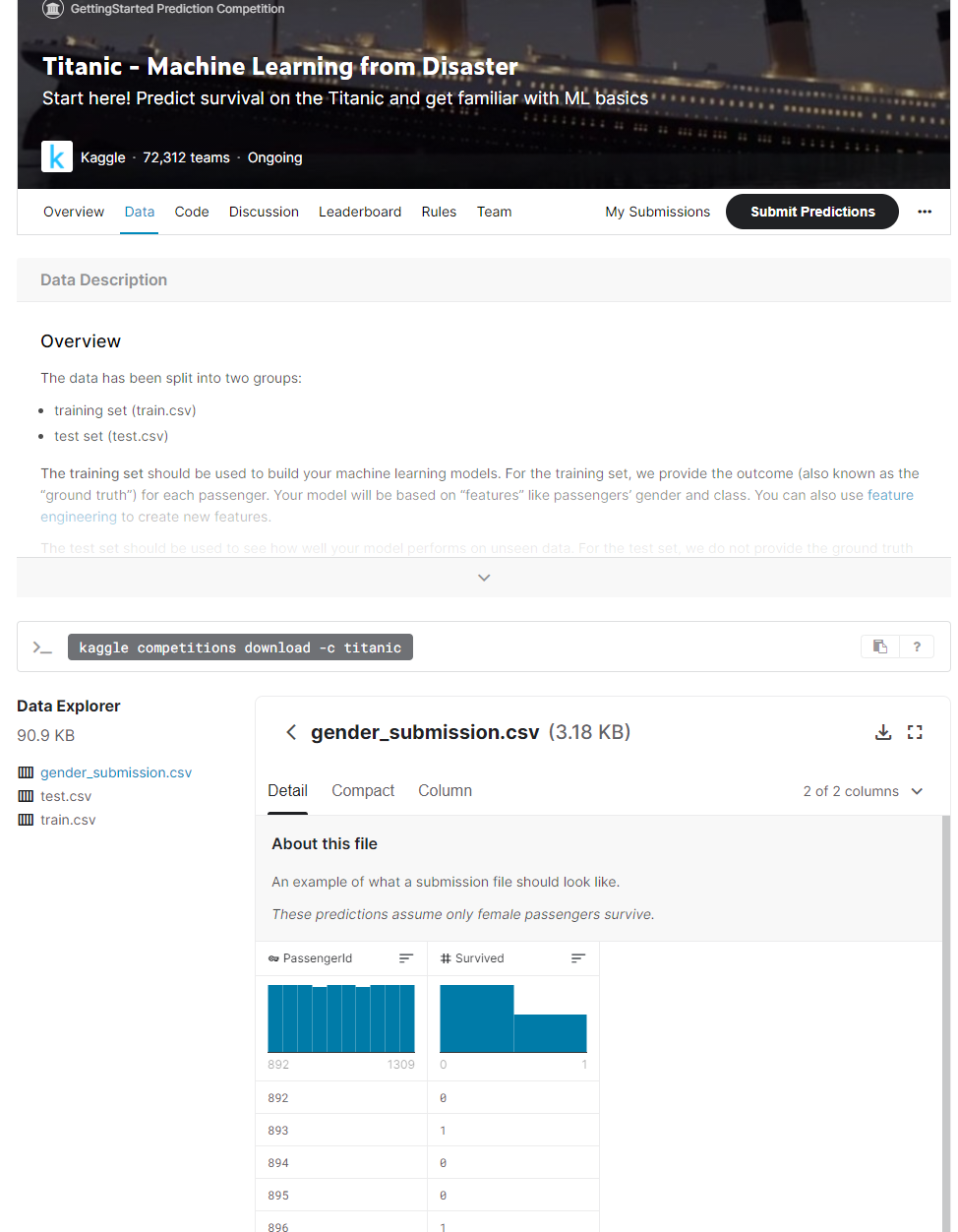The height and width of the screenshot is (1232, 958).
Task: Switch to the Discussion tab
Action: point(264,212)
